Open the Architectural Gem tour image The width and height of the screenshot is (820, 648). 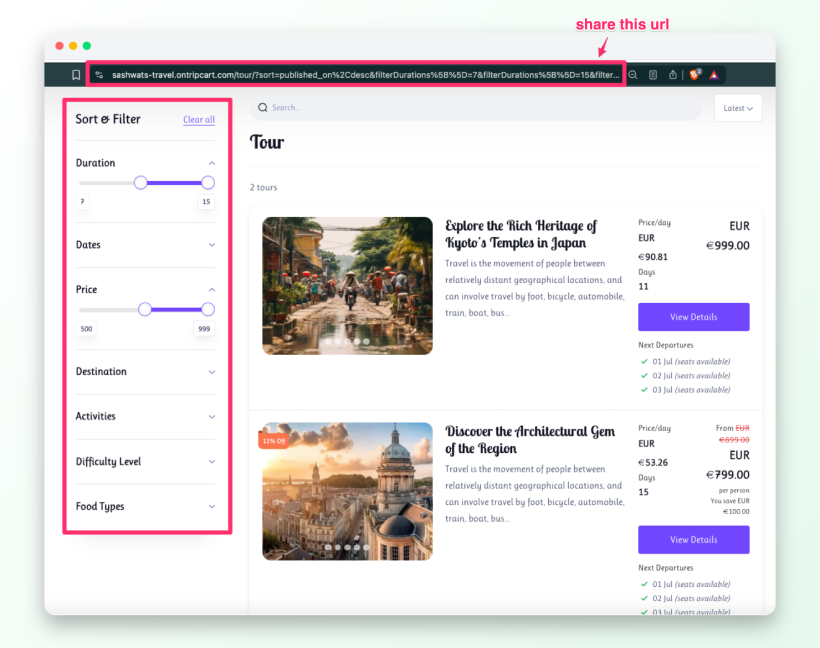click(x=347, y=491)
